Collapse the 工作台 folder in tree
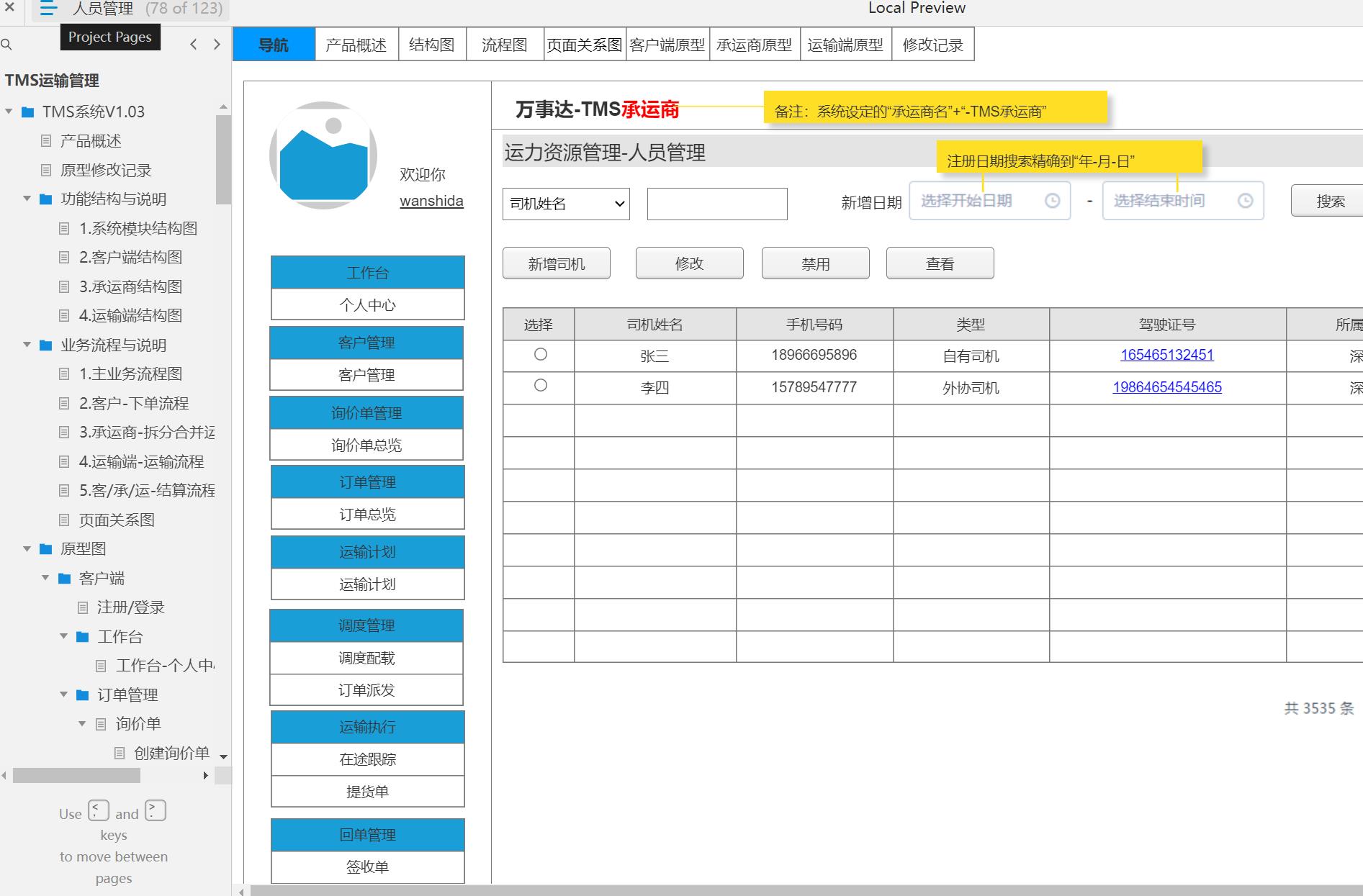Screen dimensions: 1363x896 coord(63,636)
